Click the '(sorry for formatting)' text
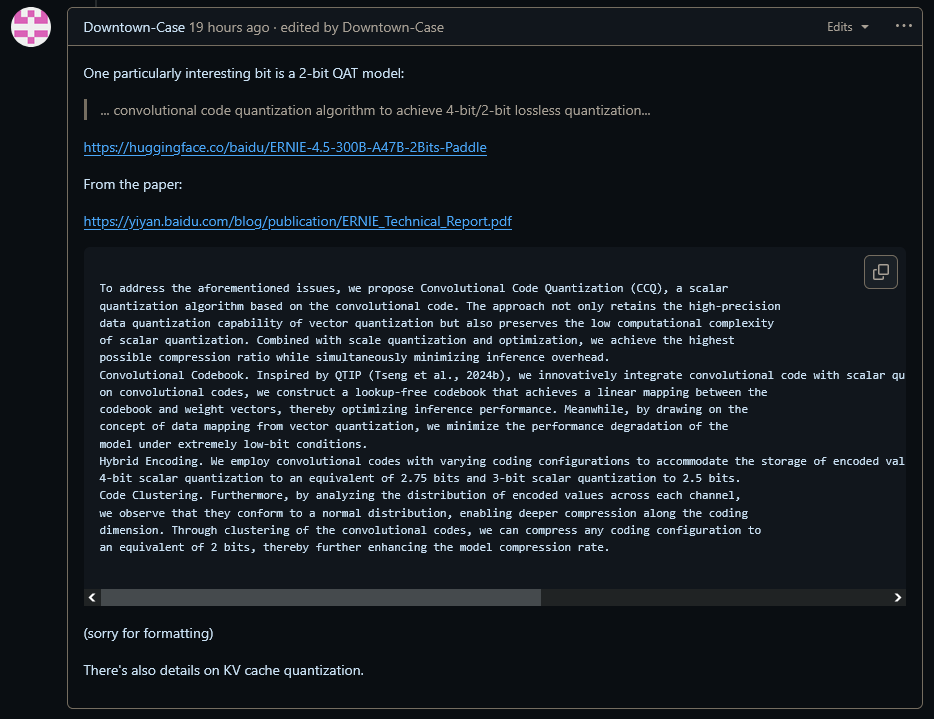Viewport: 934px width, 719px height. tap(148, 633)
